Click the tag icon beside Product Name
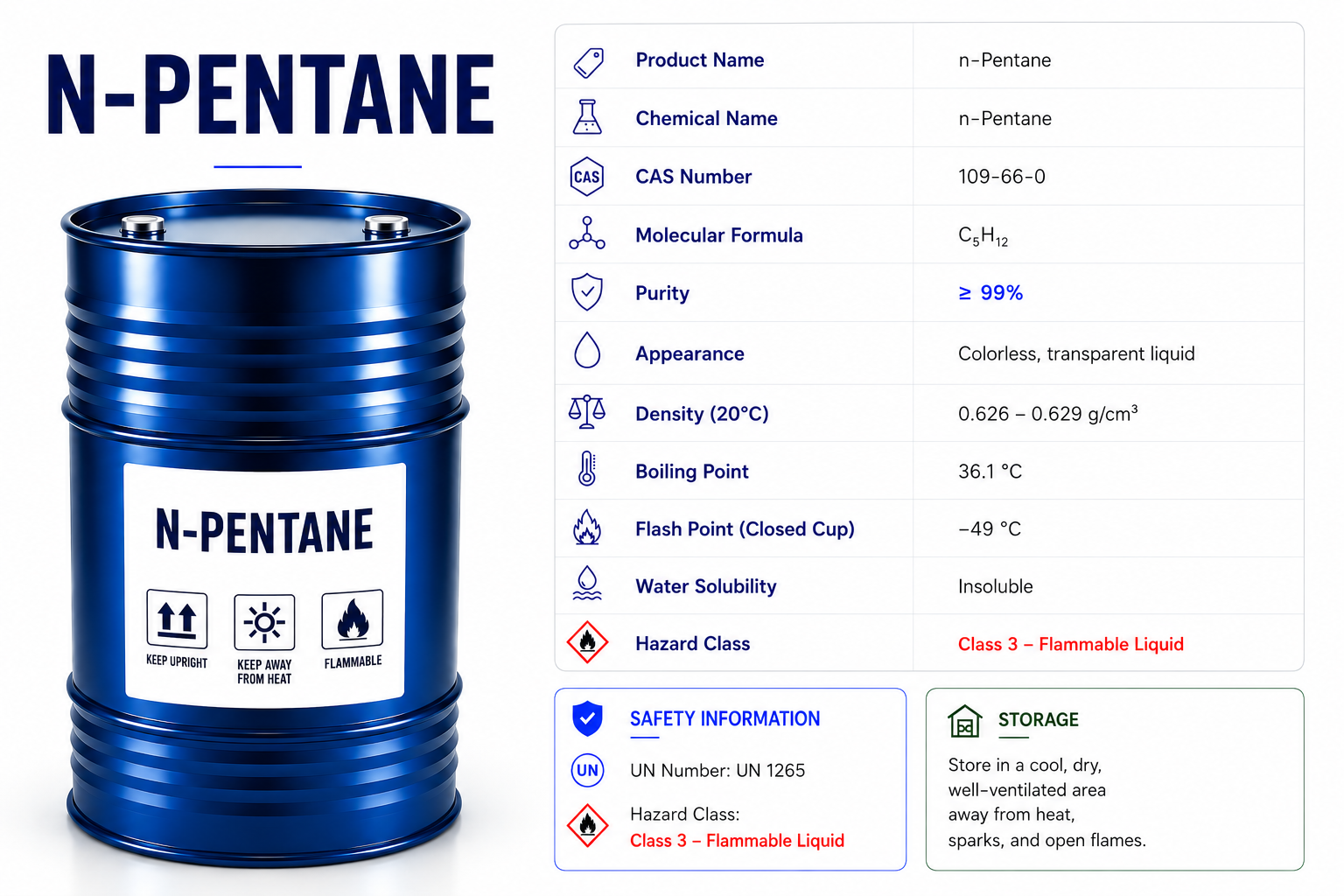Screen dimensions: 1344x896 click(x=588, y=62)
